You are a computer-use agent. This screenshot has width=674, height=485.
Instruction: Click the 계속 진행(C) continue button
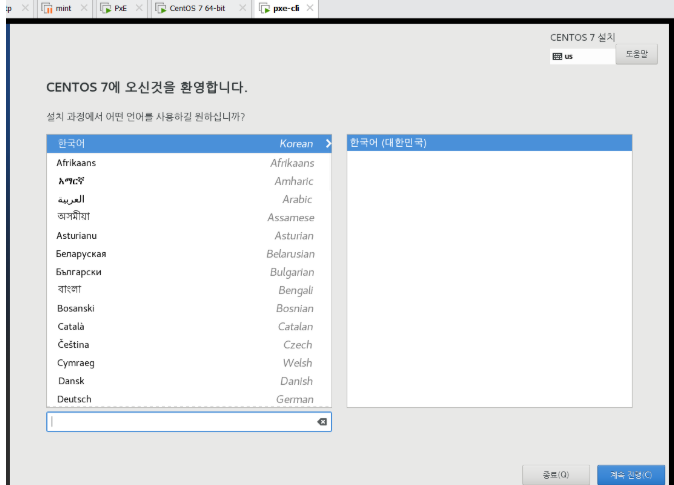[x=631, y=475]
